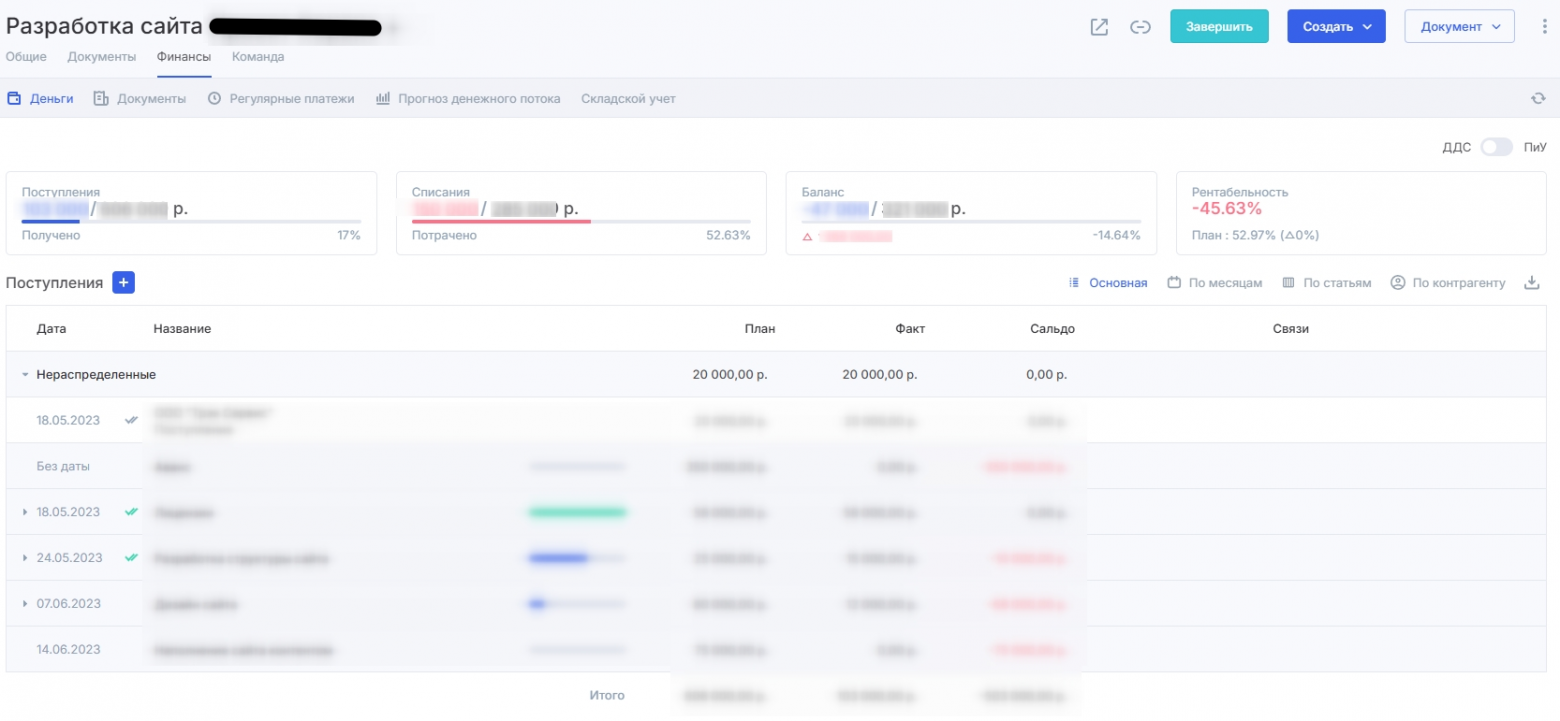Click the 17% received percentage
1560x721 pixels.
coord(349,235)
